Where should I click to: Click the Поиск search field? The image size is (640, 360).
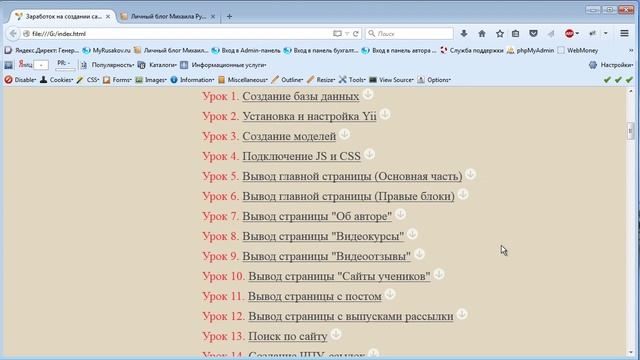(409, 34)
